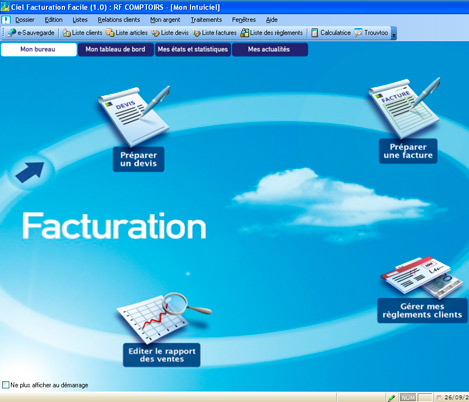This screenshot has height=402, width=469.
Task: Open the sales report chart icon
Action: click(163, 318)
